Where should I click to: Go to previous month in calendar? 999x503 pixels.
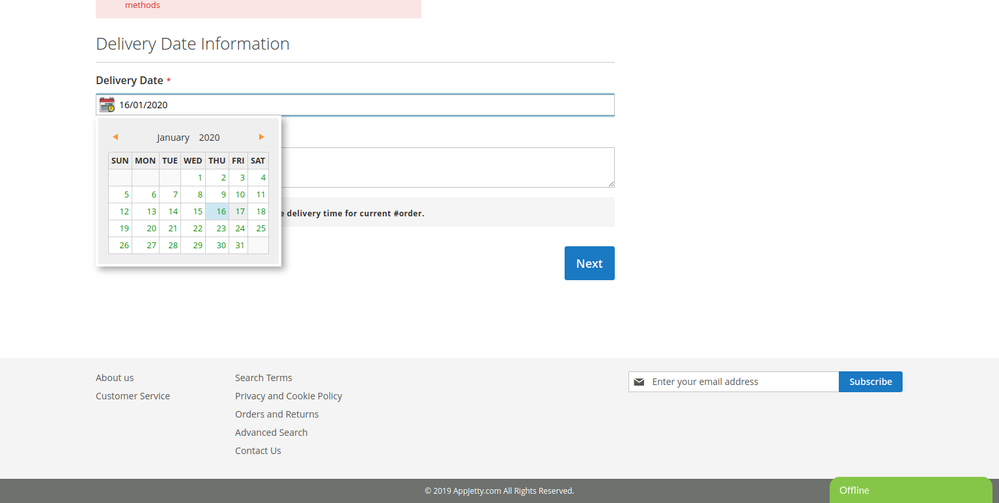coord(115,137)
